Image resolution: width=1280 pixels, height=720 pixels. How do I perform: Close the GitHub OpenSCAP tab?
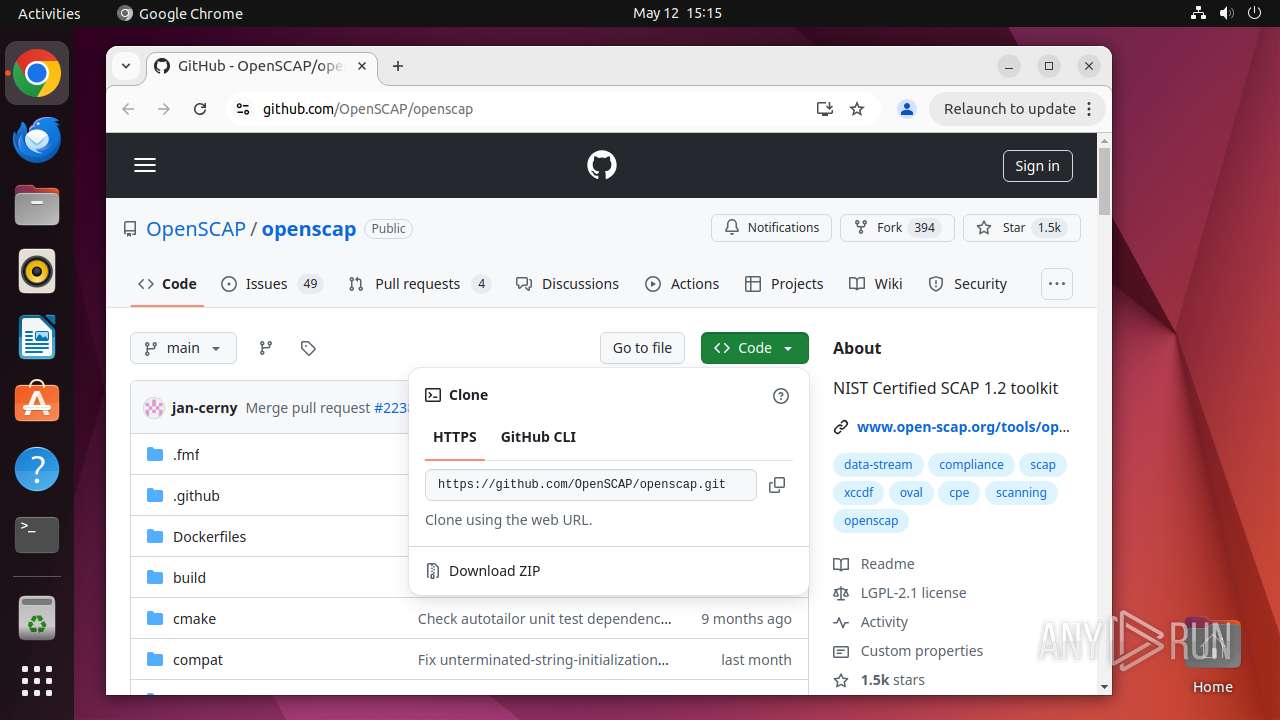coord(362,66)
